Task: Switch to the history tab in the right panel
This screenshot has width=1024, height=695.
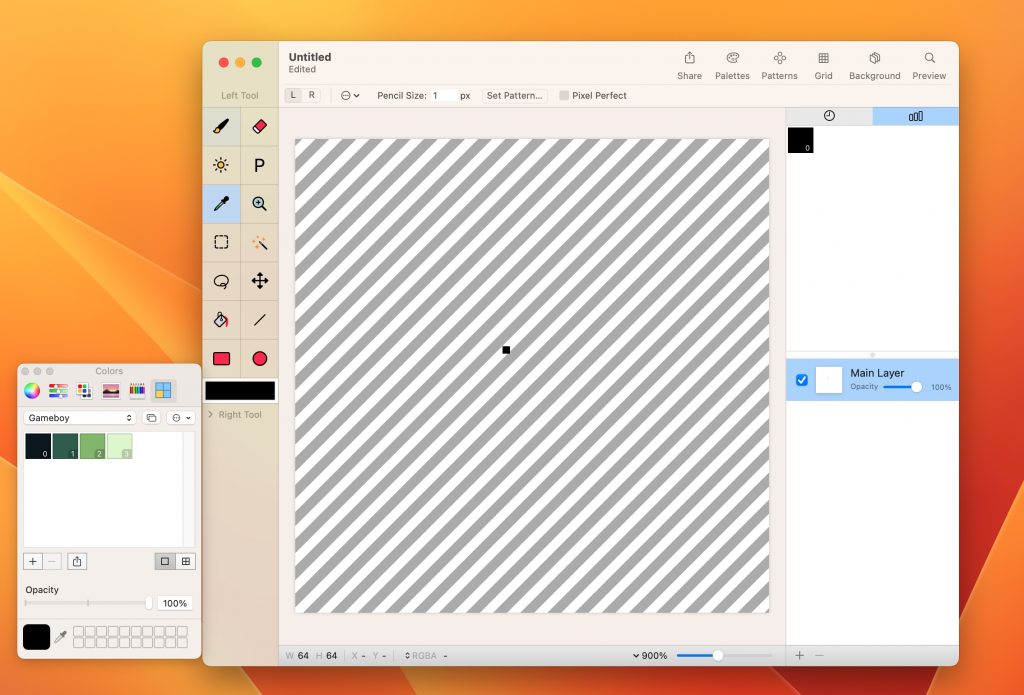Action: [x=829, y=116]
